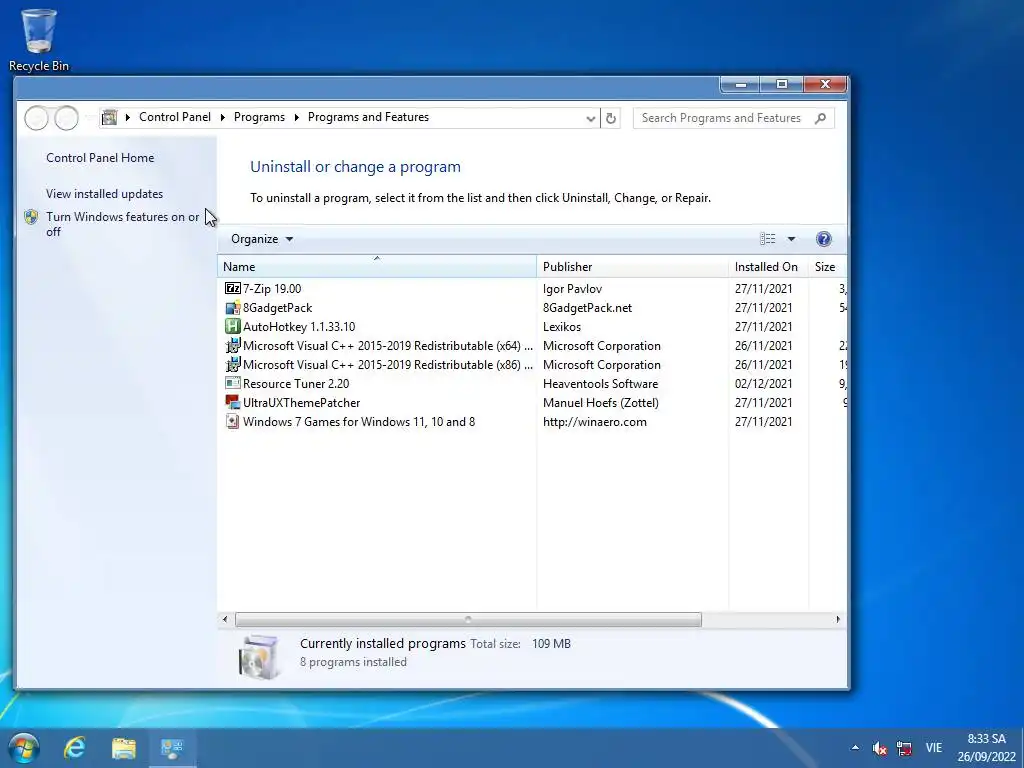Click the 7-Zip 19.00 program icon

pos(232,288)
